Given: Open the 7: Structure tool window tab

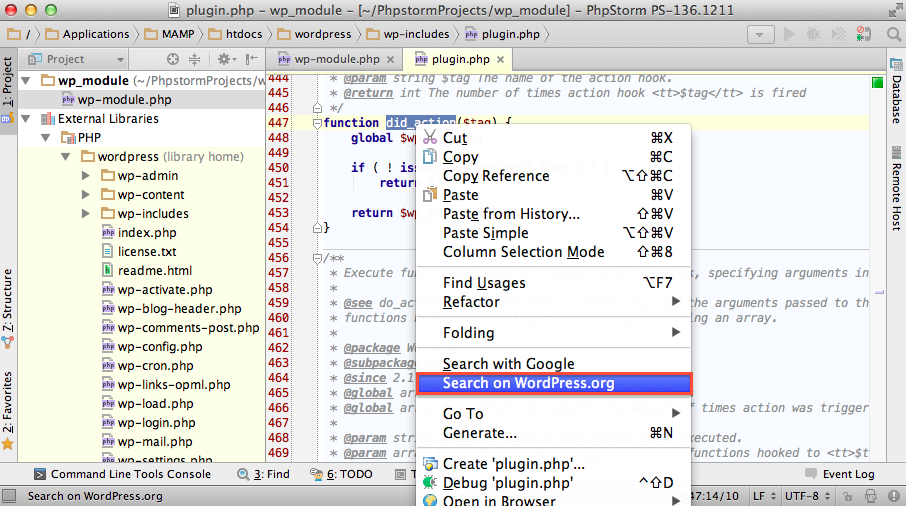Looking at the screenshot, I should point(8,307).
